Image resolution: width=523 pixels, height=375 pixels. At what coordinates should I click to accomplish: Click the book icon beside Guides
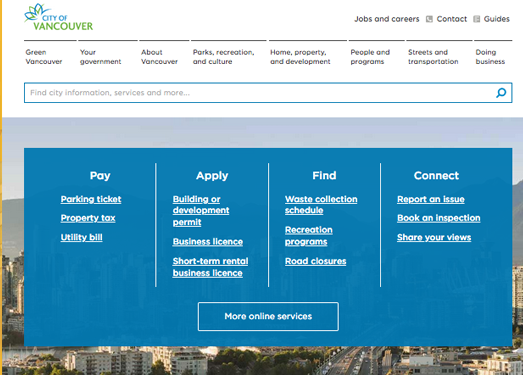tap(477, 19)
